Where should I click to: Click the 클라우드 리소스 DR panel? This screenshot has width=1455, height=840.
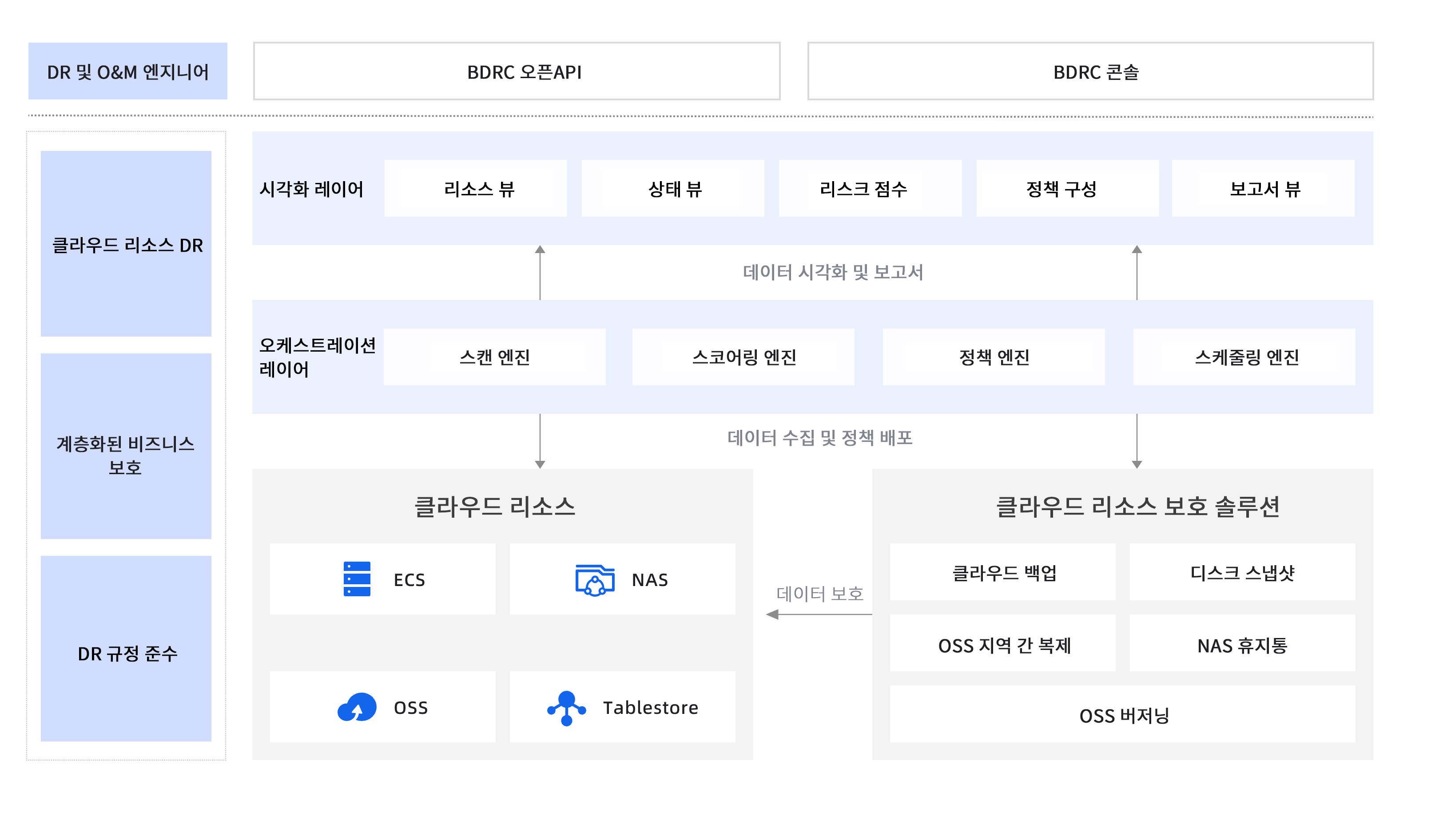[x=126, y=244]
